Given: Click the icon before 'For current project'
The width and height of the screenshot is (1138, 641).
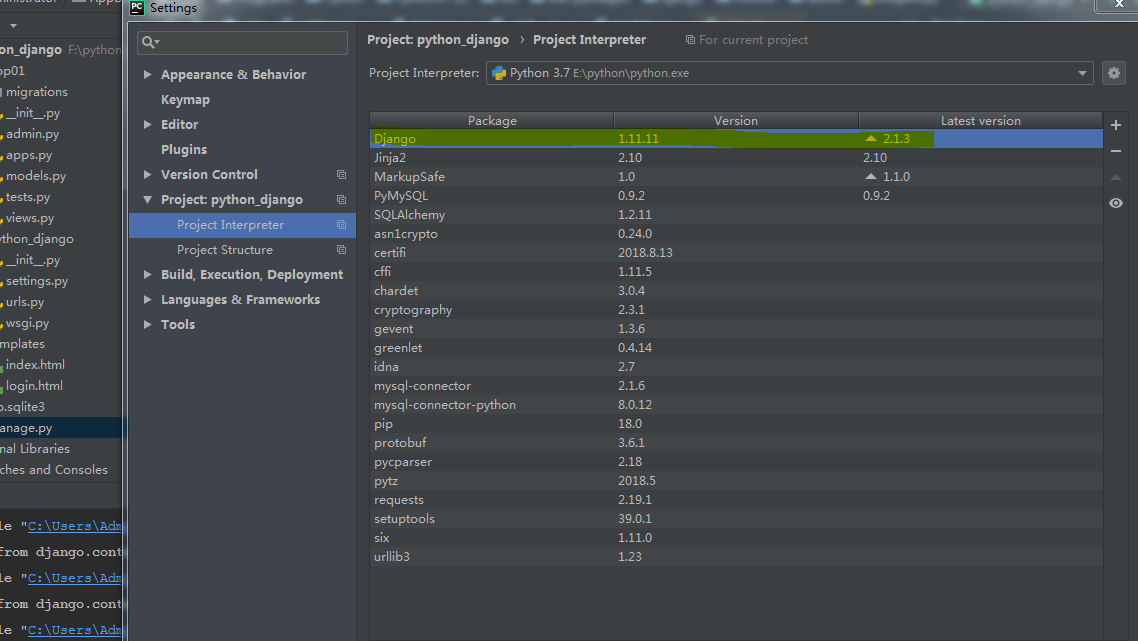Looking at the screenshot, I should coord(690,40).
